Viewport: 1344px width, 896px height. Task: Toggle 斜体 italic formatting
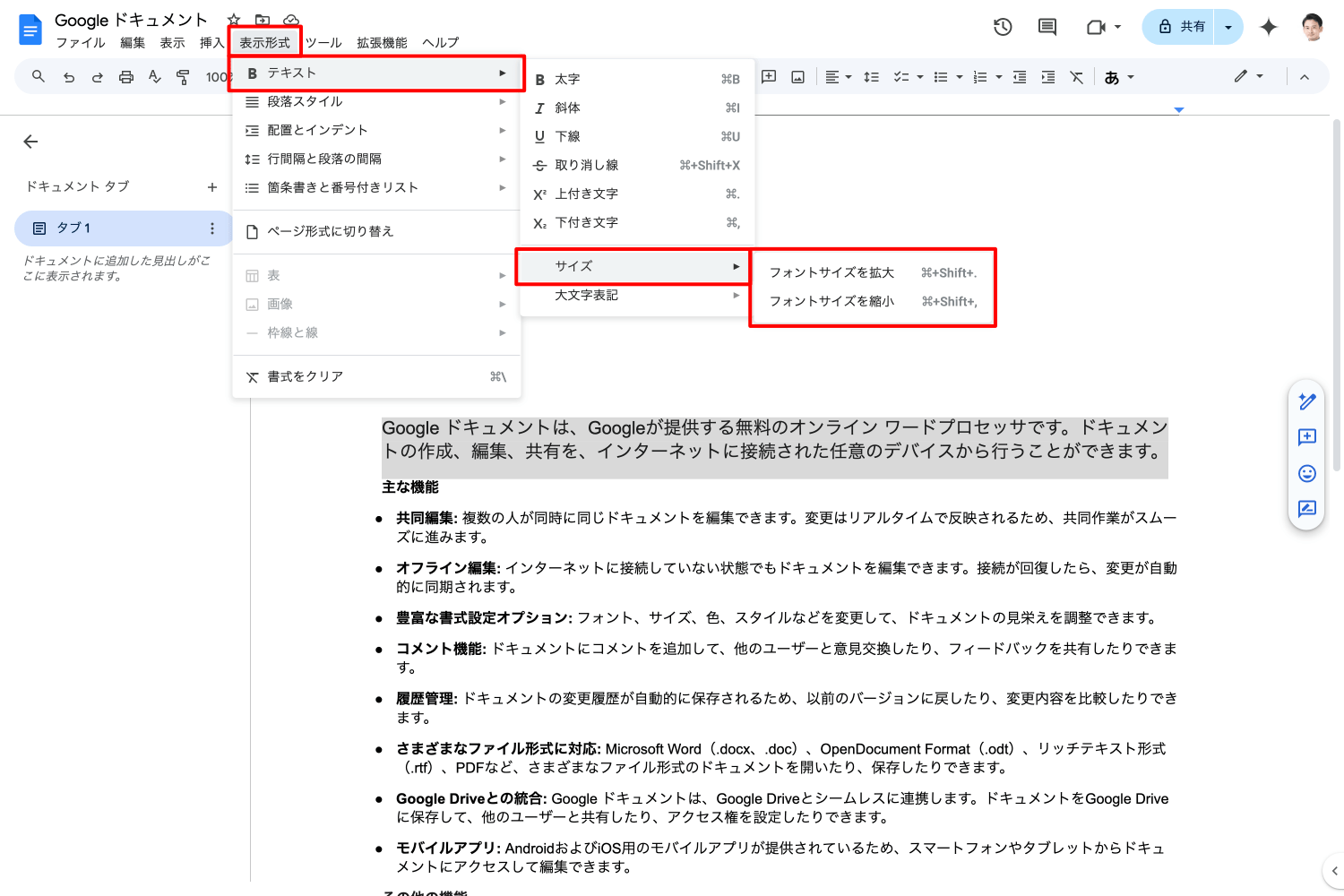pos(638,108)
